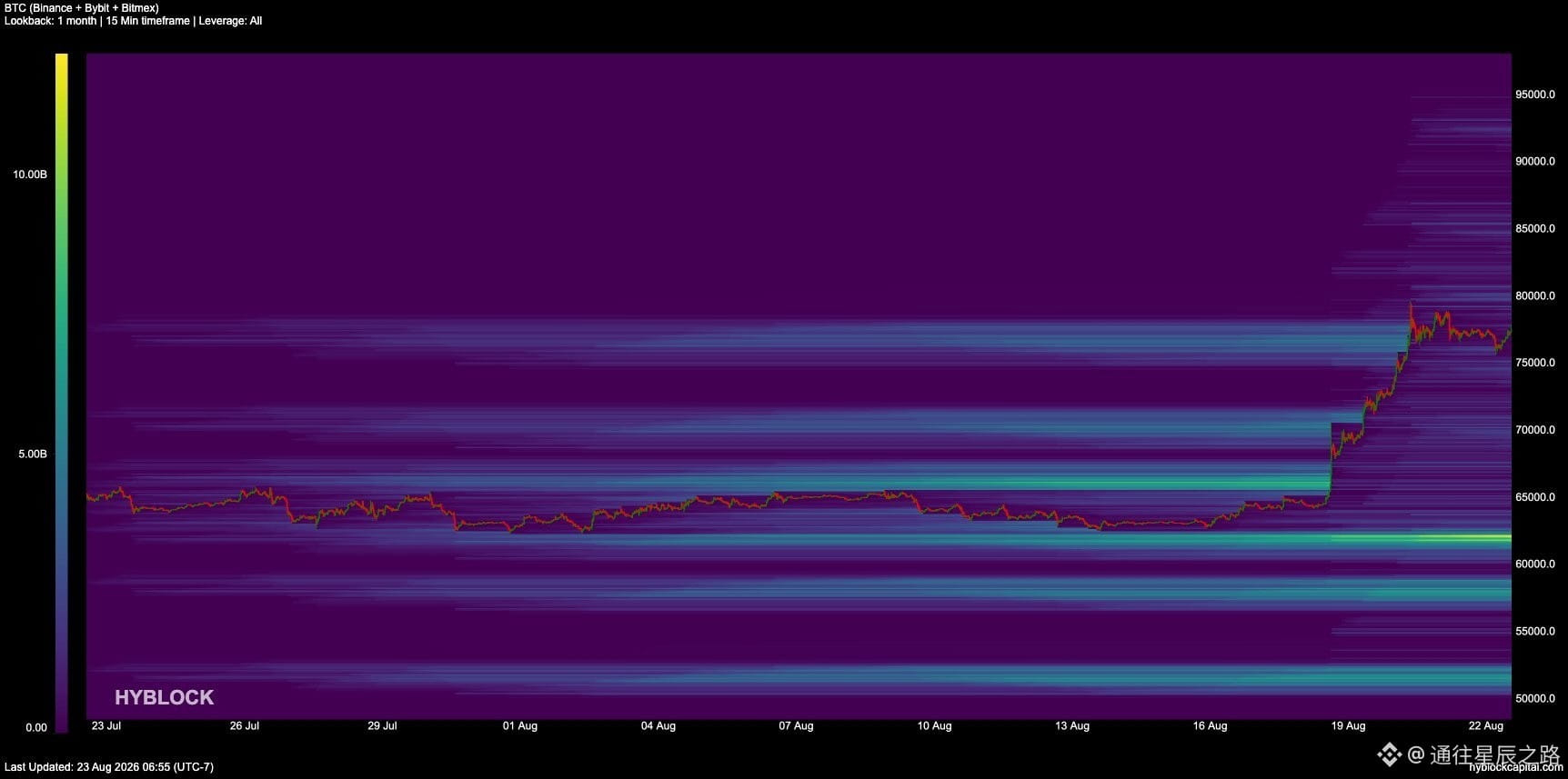Click the "04 Aug" date axis label
The image size is (1568, 779).
658,726
